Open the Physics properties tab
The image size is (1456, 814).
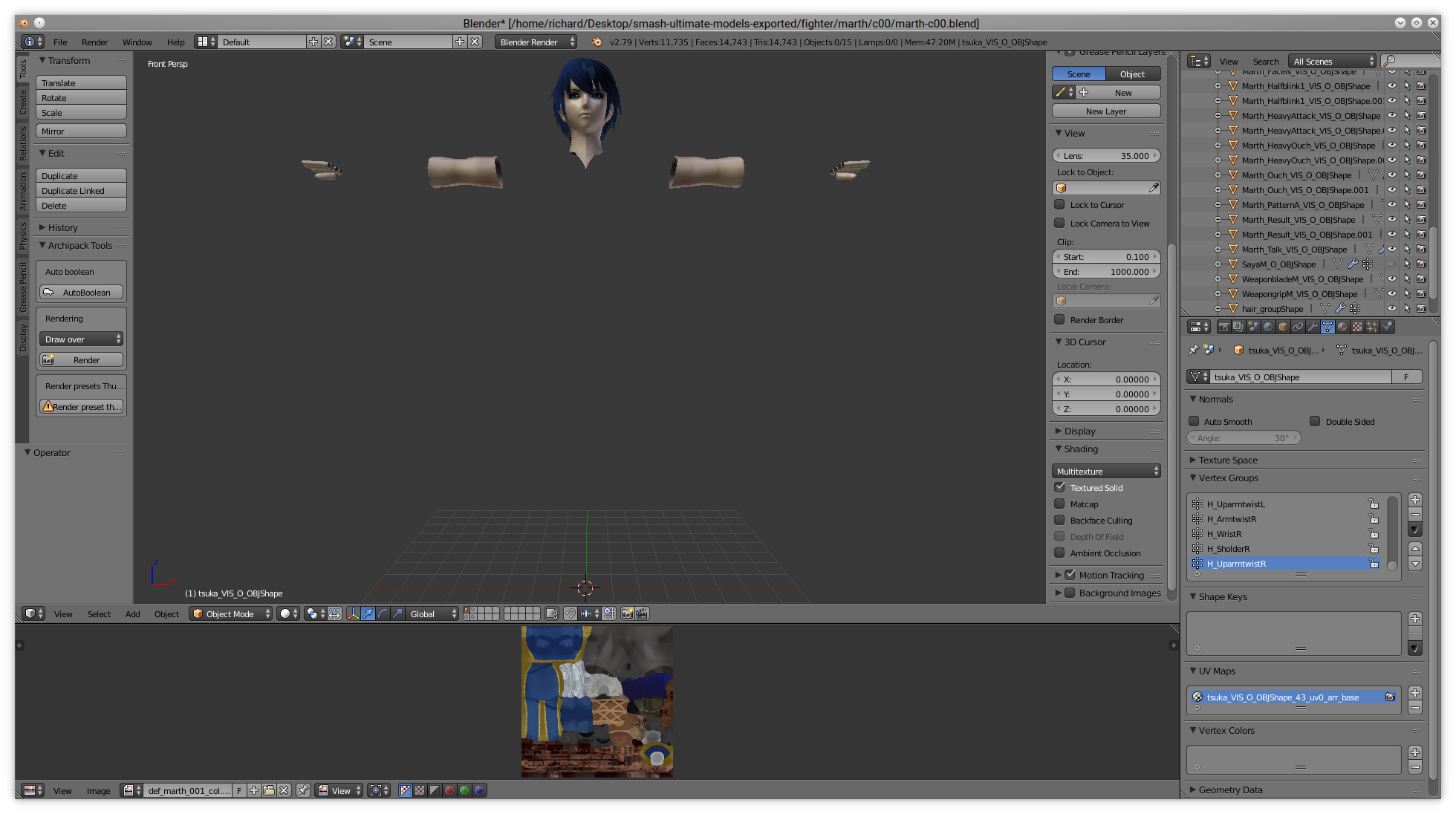[1387, 327]
